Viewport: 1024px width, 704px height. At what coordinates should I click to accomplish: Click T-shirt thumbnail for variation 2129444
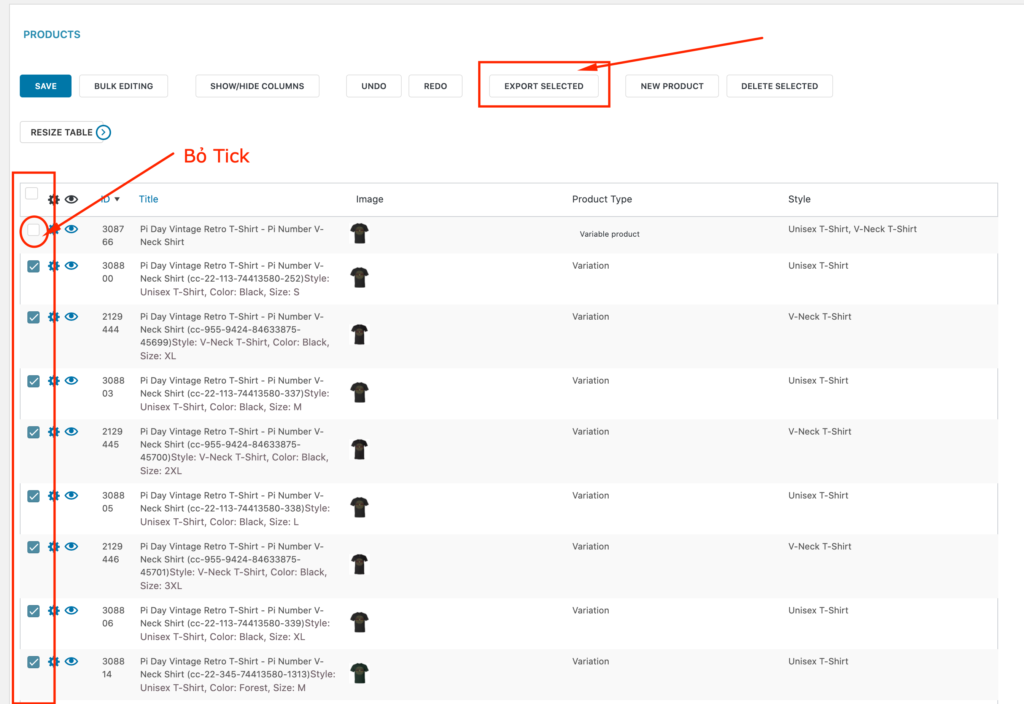359,334
